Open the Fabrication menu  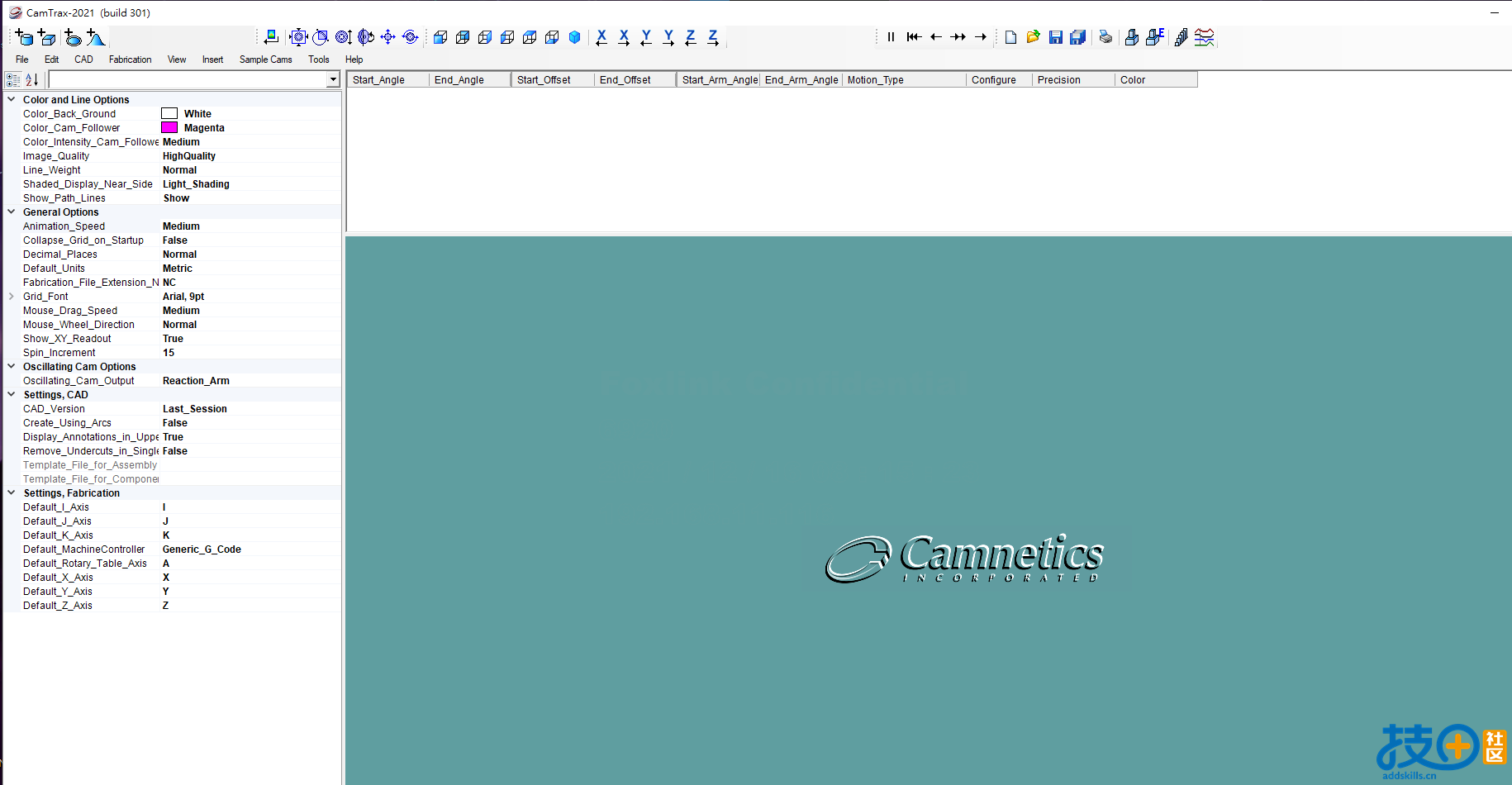131,59
